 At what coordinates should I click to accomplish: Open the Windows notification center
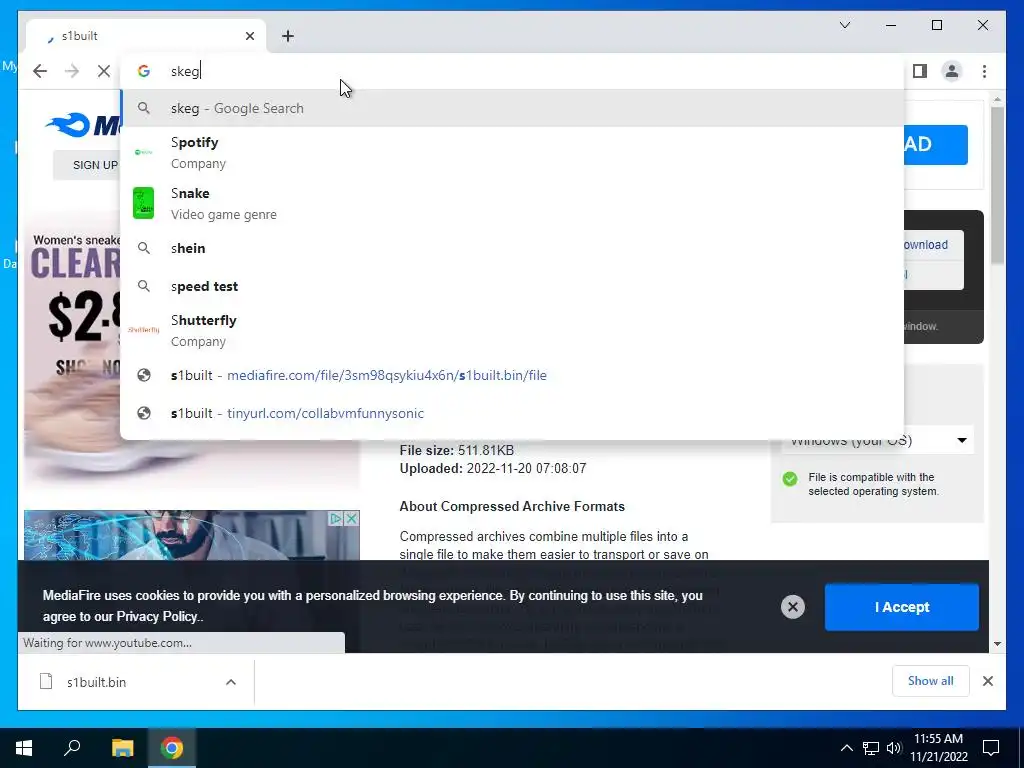pos(991,748)
